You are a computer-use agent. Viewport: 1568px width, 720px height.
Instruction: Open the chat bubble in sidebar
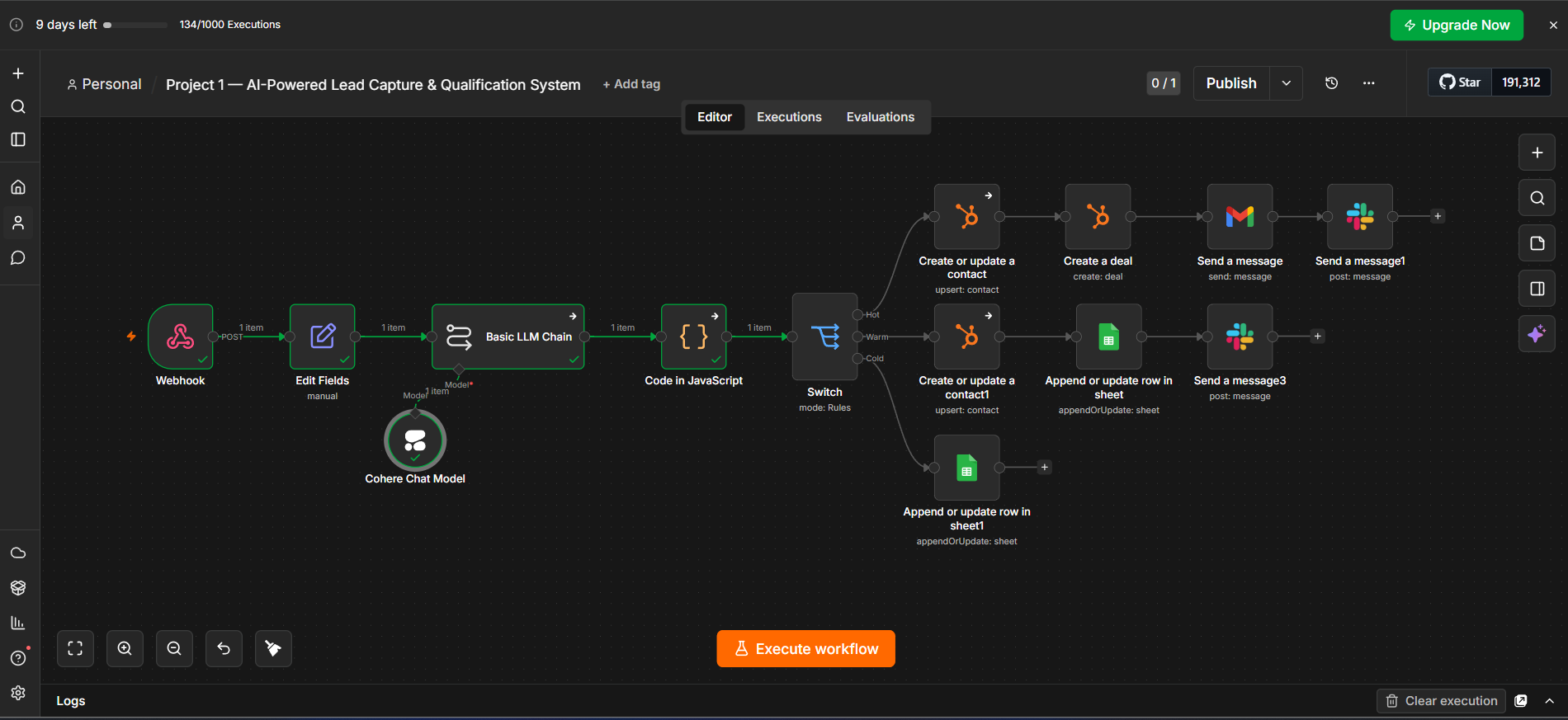pos(18,258)
